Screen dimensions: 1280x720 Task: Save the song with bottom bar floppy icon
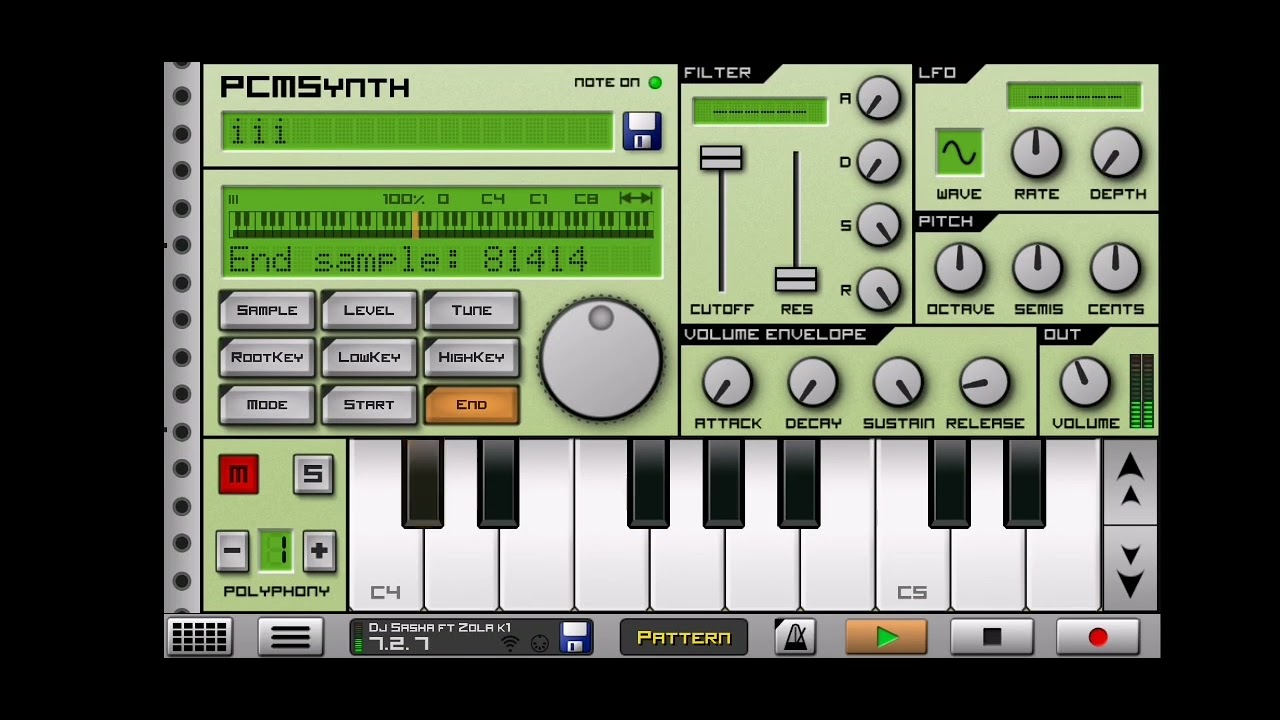(x=575, y=637)
